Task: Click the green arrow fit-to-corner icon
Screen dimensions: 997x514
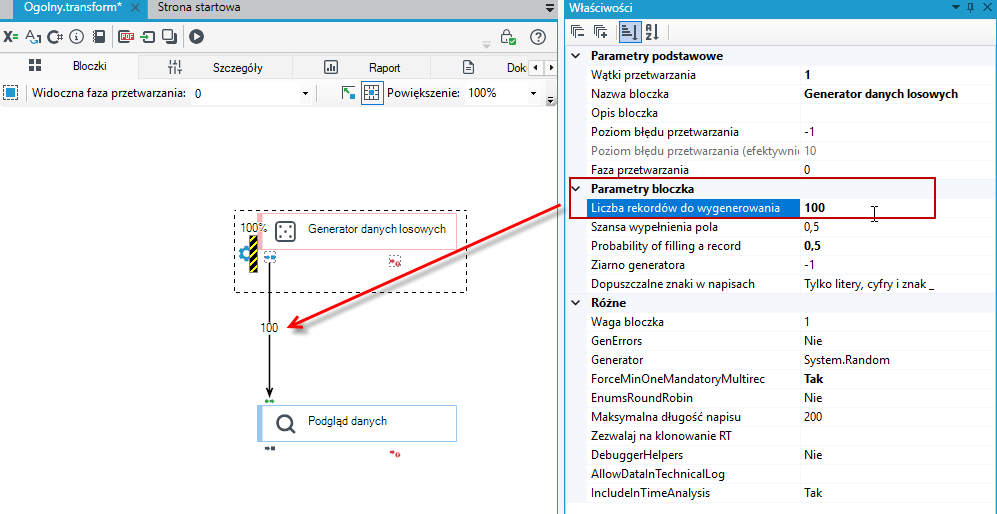Action: (x=348, y=93)
